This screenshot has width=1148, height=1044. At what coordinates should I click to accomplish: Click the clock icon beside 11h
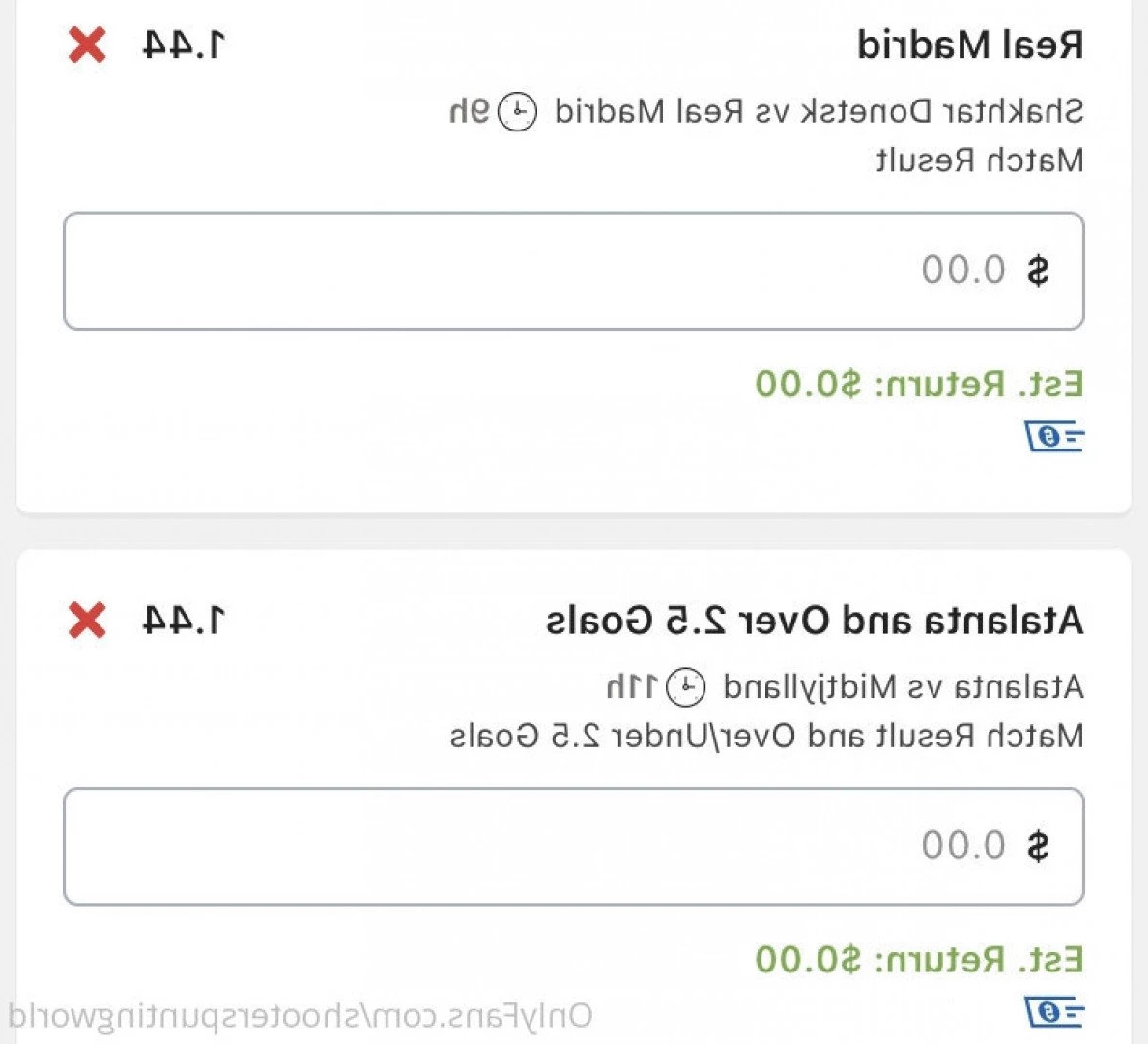(685, 687)
